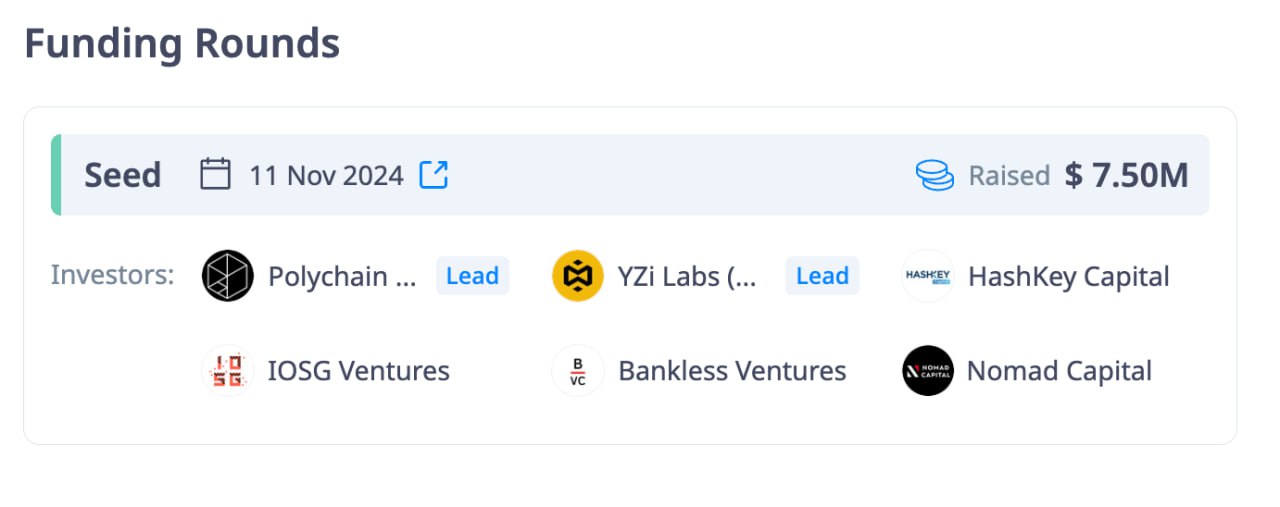Viewport: 1280px width, 507px height.
Task: Open the Nomad Capital investor link
Action: (x=1059, y=371)
